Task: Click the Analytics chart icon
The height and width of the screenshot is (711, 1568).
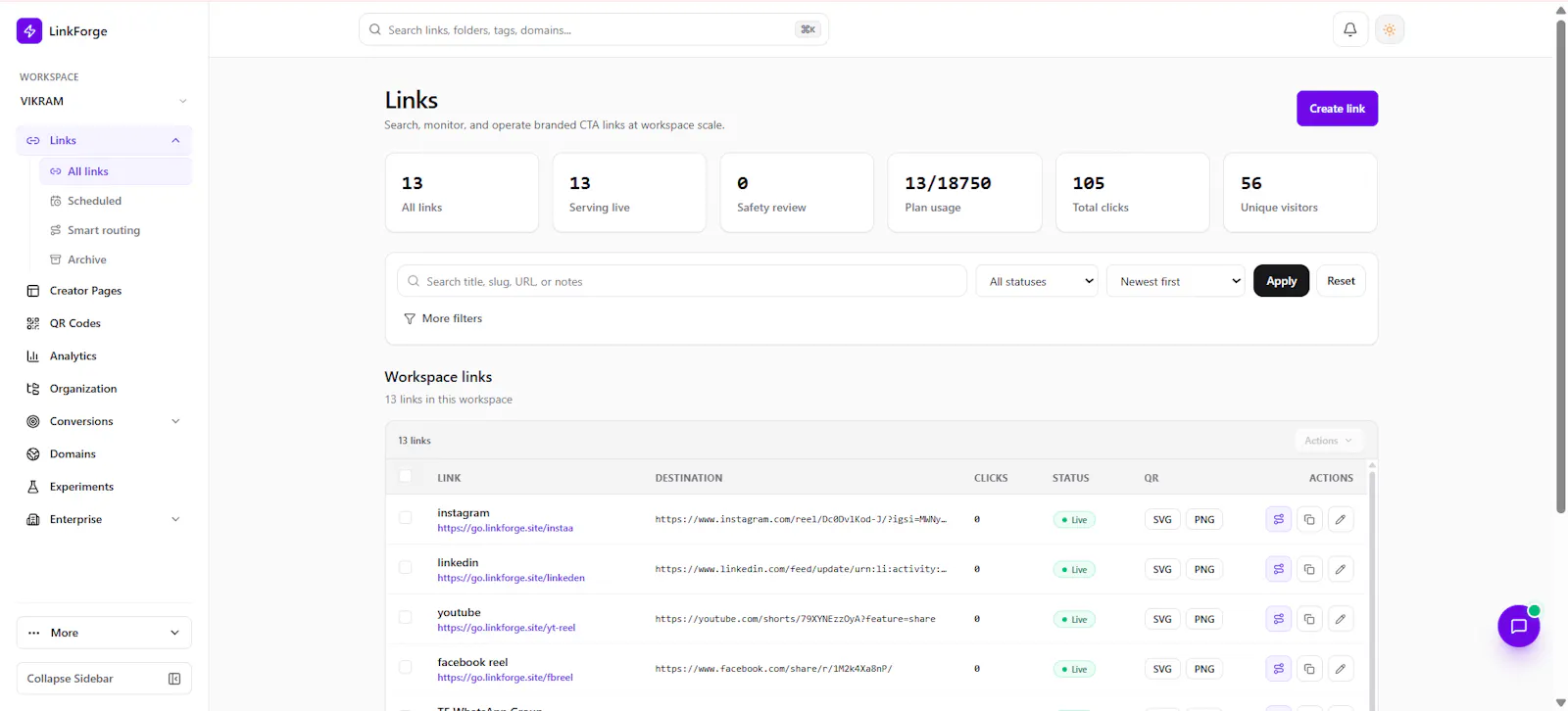Action: [x=33, y=356]
